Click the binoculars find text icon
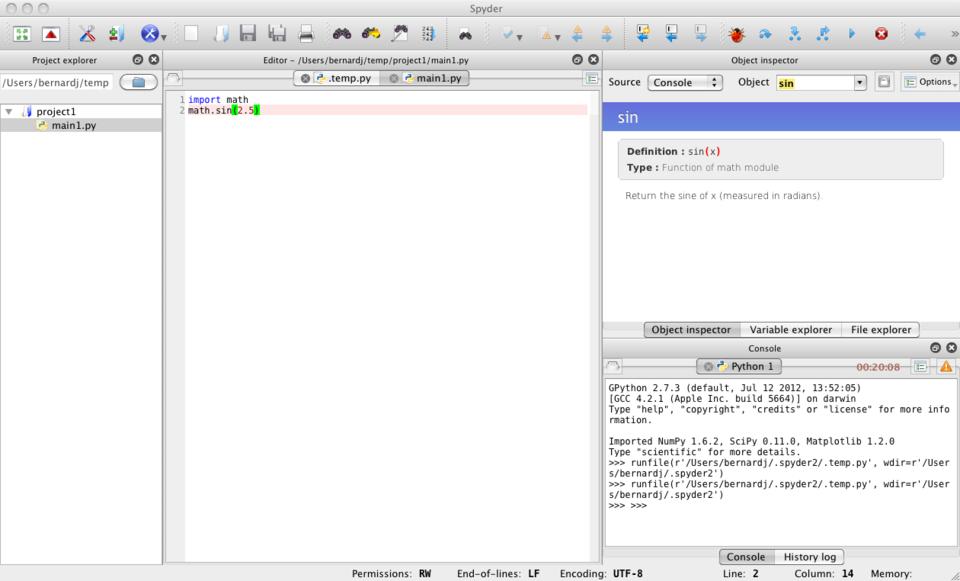960x581 pixels. (x=341, y=33)
